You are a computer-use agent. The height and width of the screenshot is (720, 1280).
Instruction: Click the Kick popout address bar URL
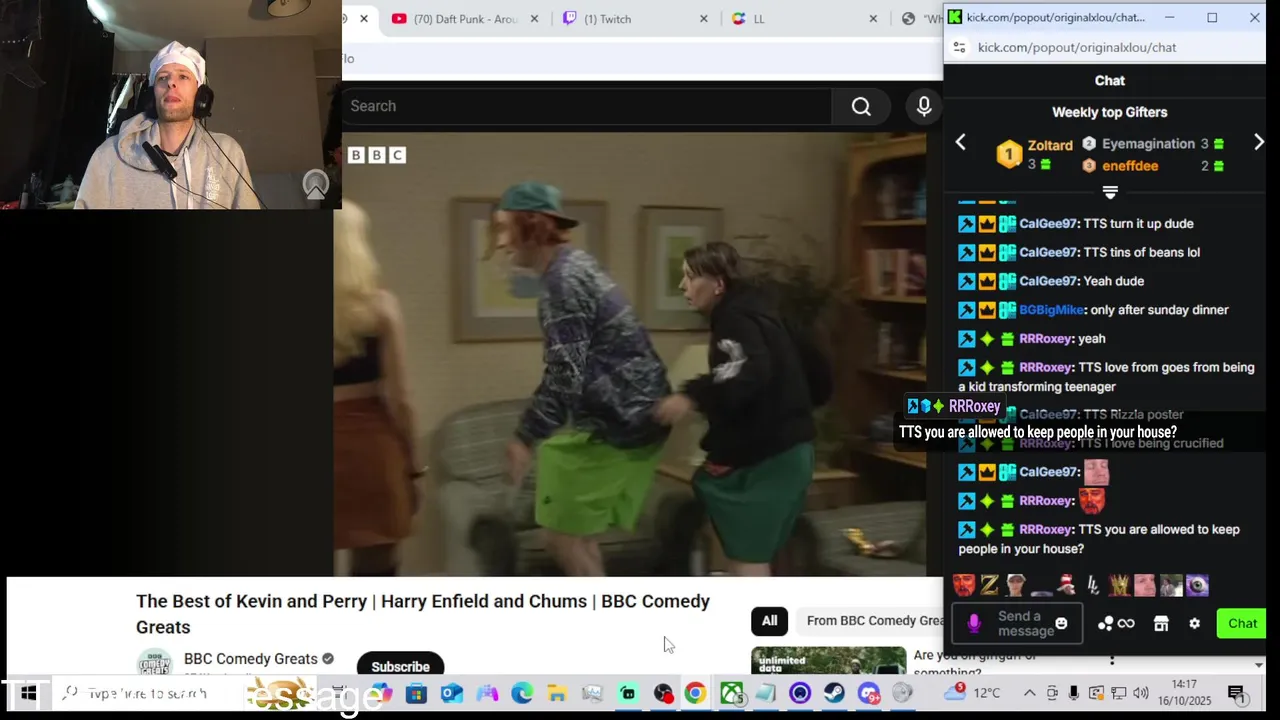click(1077, 47)
